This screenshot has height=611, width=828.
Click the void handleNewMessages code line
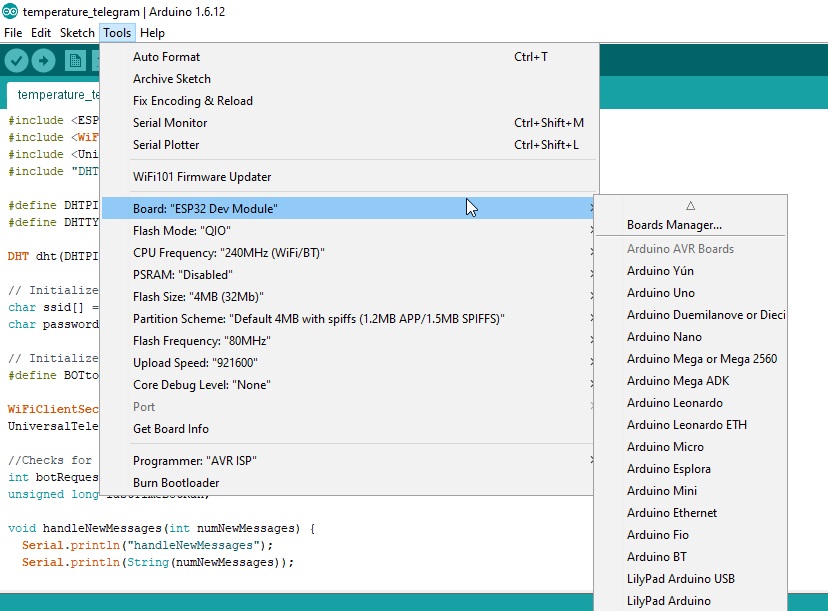tap(162, 528)
